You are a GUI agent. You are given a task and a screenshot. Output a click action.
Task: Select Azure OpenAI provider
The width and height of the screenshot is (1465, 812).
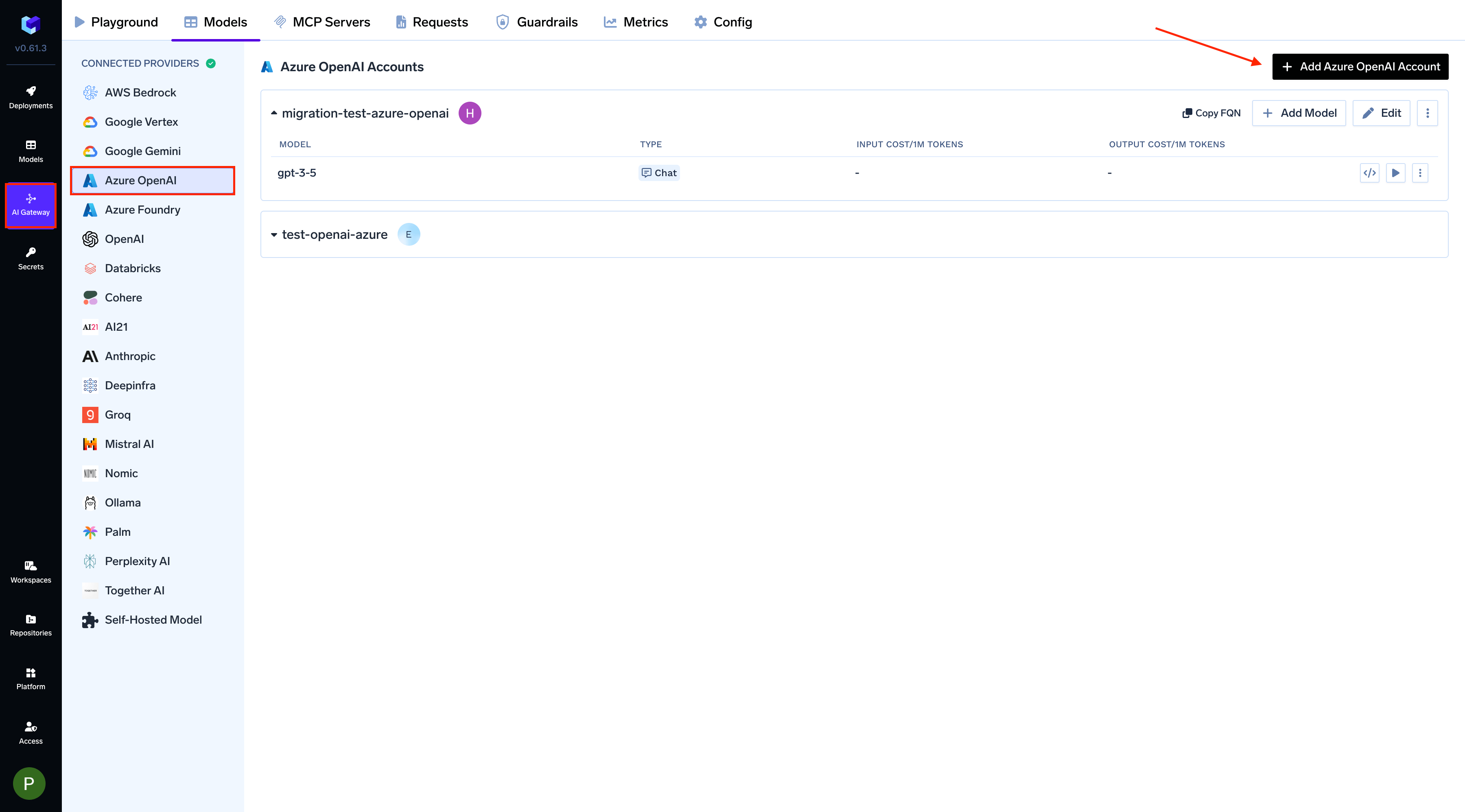153,180
